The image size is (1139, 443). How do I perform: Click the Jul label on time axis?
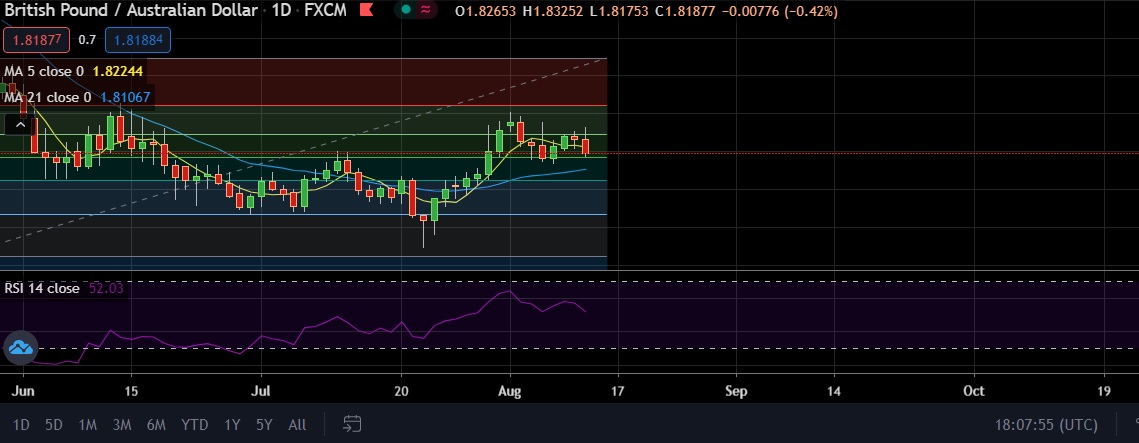pyautogui.click(x=260, y=391)
